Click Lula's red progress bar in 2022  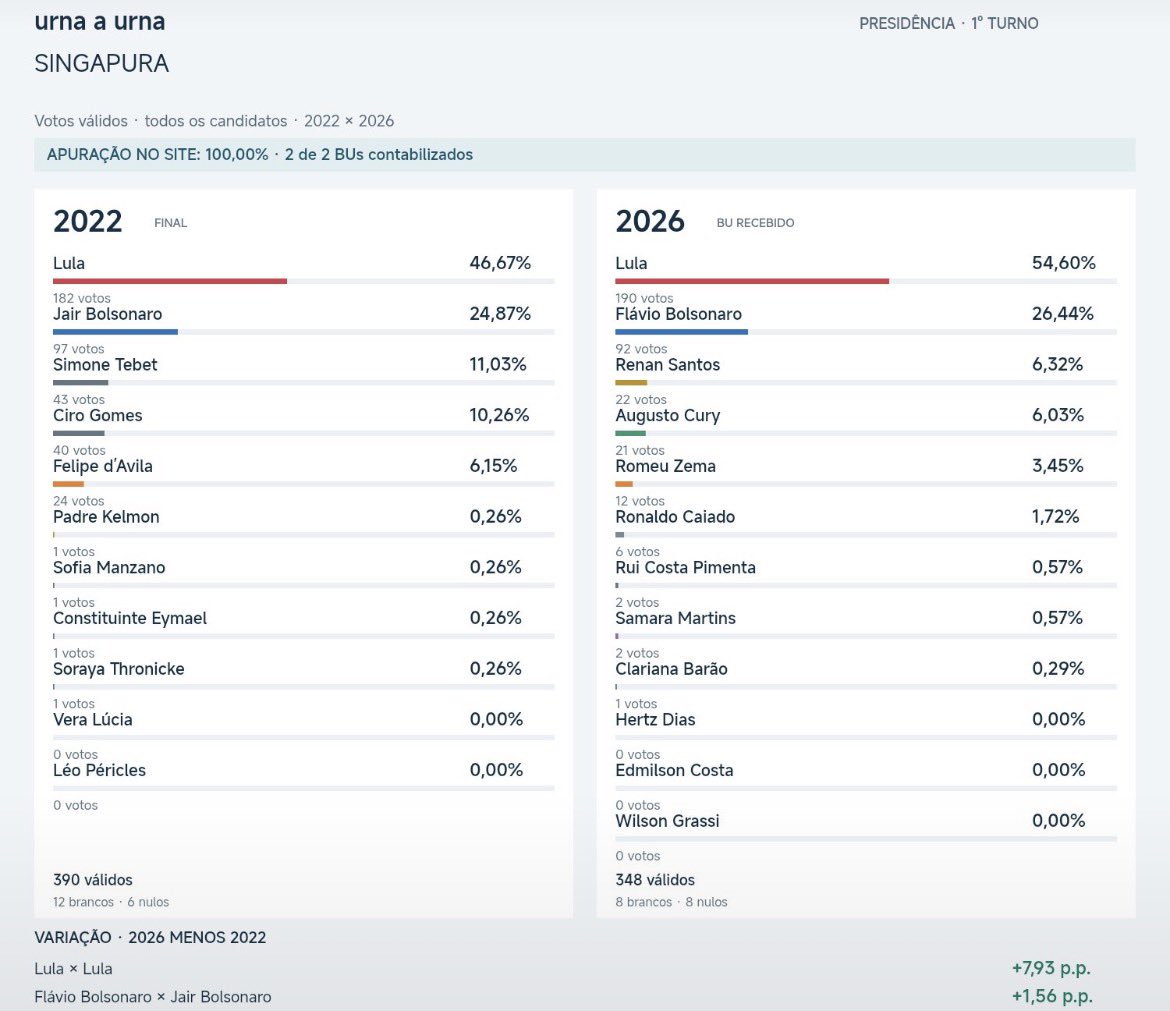(x=170, y=281)
